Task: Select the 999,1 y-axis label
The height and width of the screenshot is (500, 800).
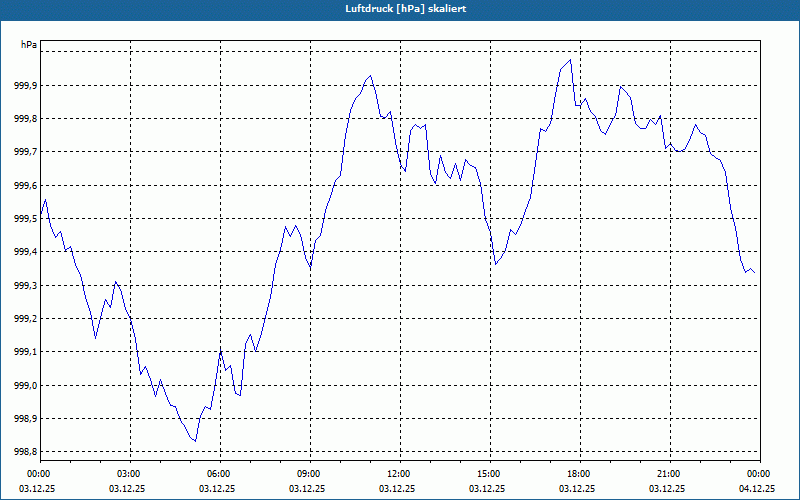Action: [x=26, y=352]
